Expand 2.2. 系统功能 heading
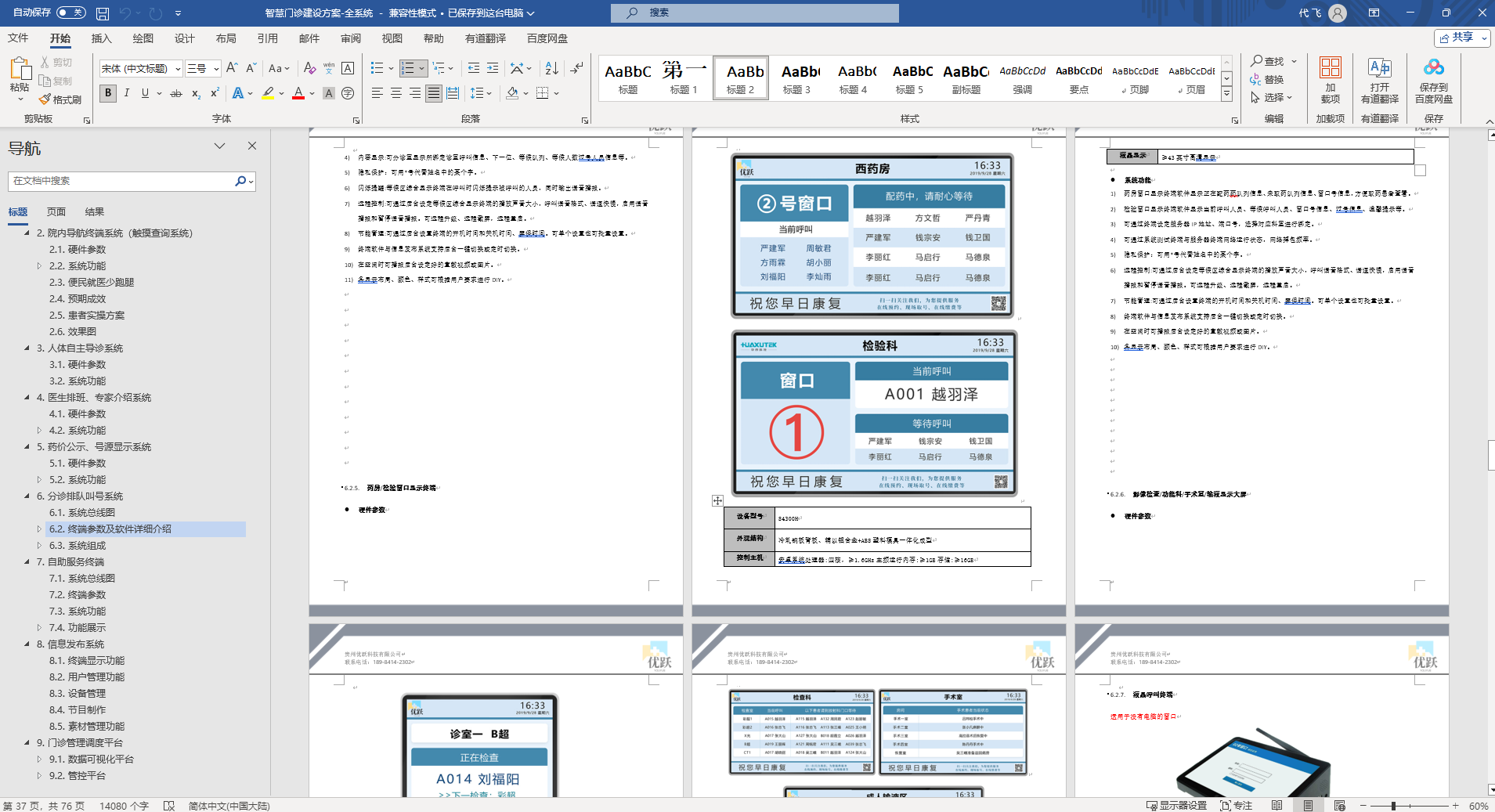The width and height of the screenshot is (1495, 812). click(x=39, y=266)
